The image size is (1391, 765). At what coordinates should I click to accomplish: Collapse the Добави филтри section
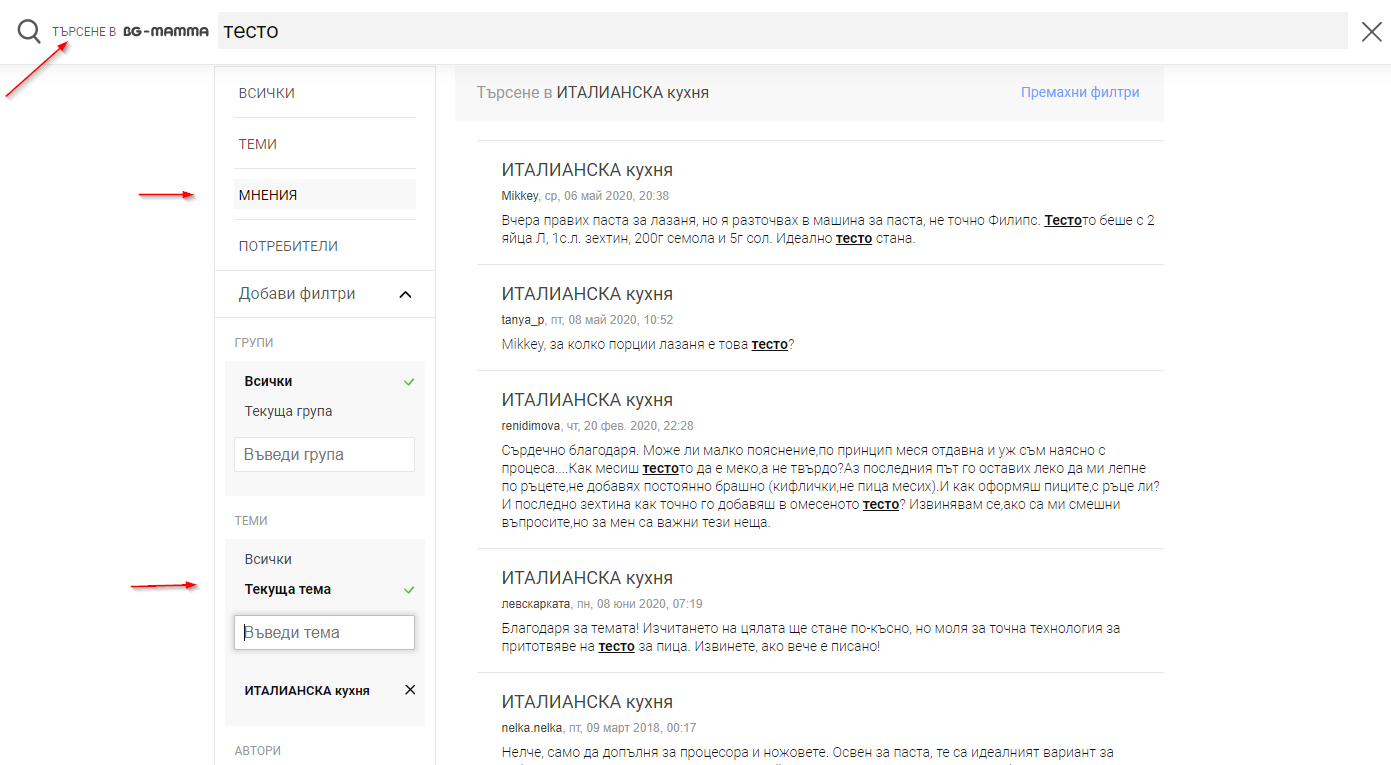tap(405, 294)
